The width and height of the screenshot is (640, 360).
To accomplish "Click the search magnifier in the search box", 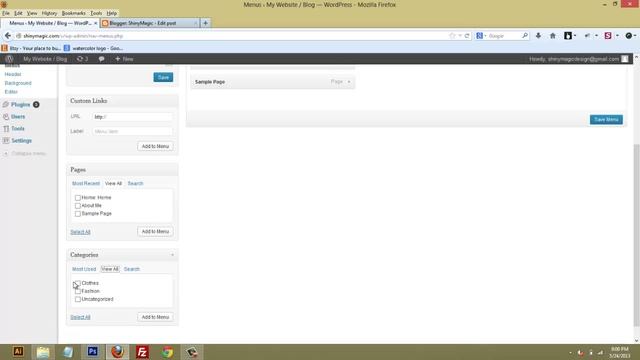I will coord(525,36).
